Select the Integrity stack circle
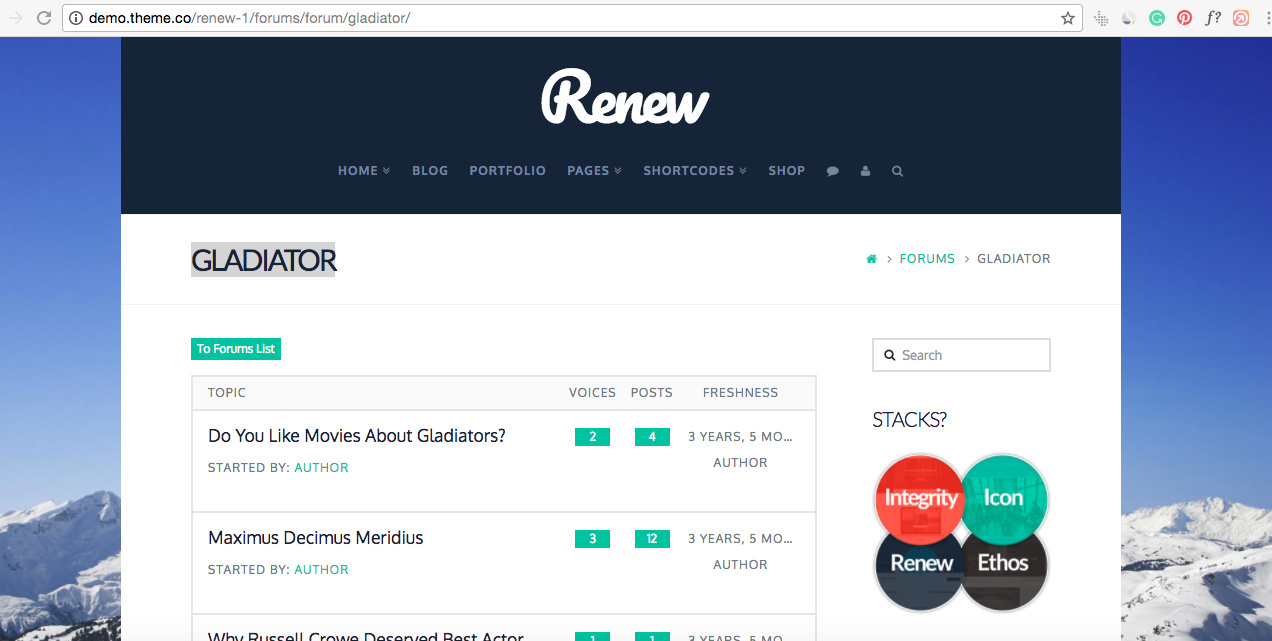The width and height of the screenshot is (1272, 641). (x=920, y=498)
